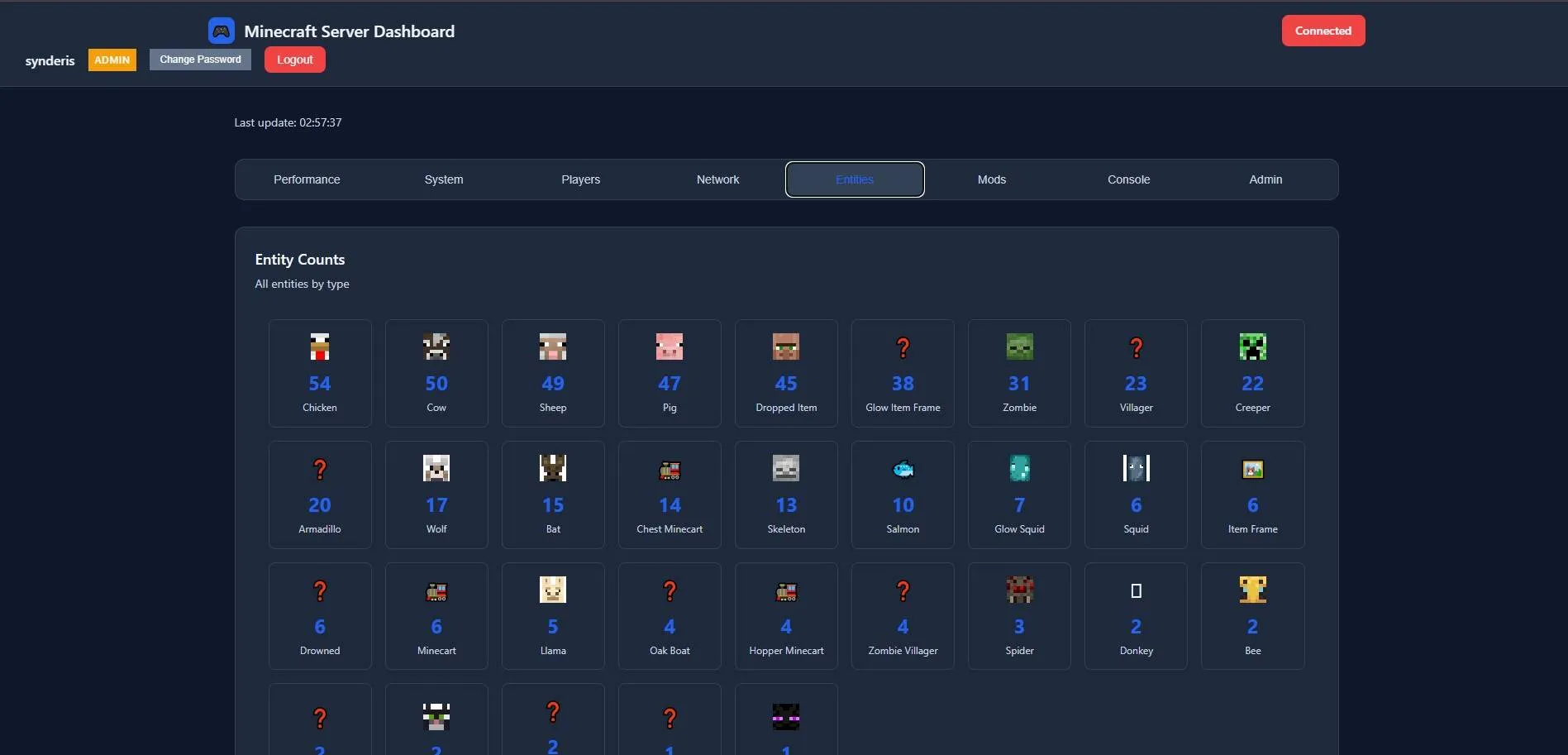Click the Glow Item Frame question mark icon

point(903,348)
